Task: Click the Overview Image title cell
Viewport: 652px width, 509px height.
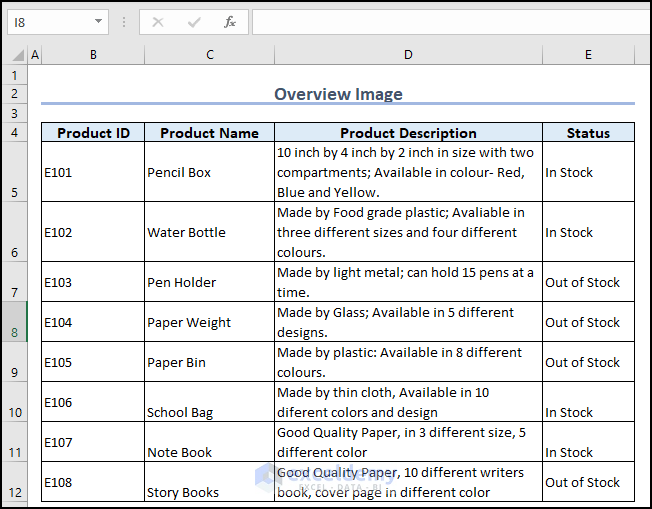Action: [x=338, y=94]
